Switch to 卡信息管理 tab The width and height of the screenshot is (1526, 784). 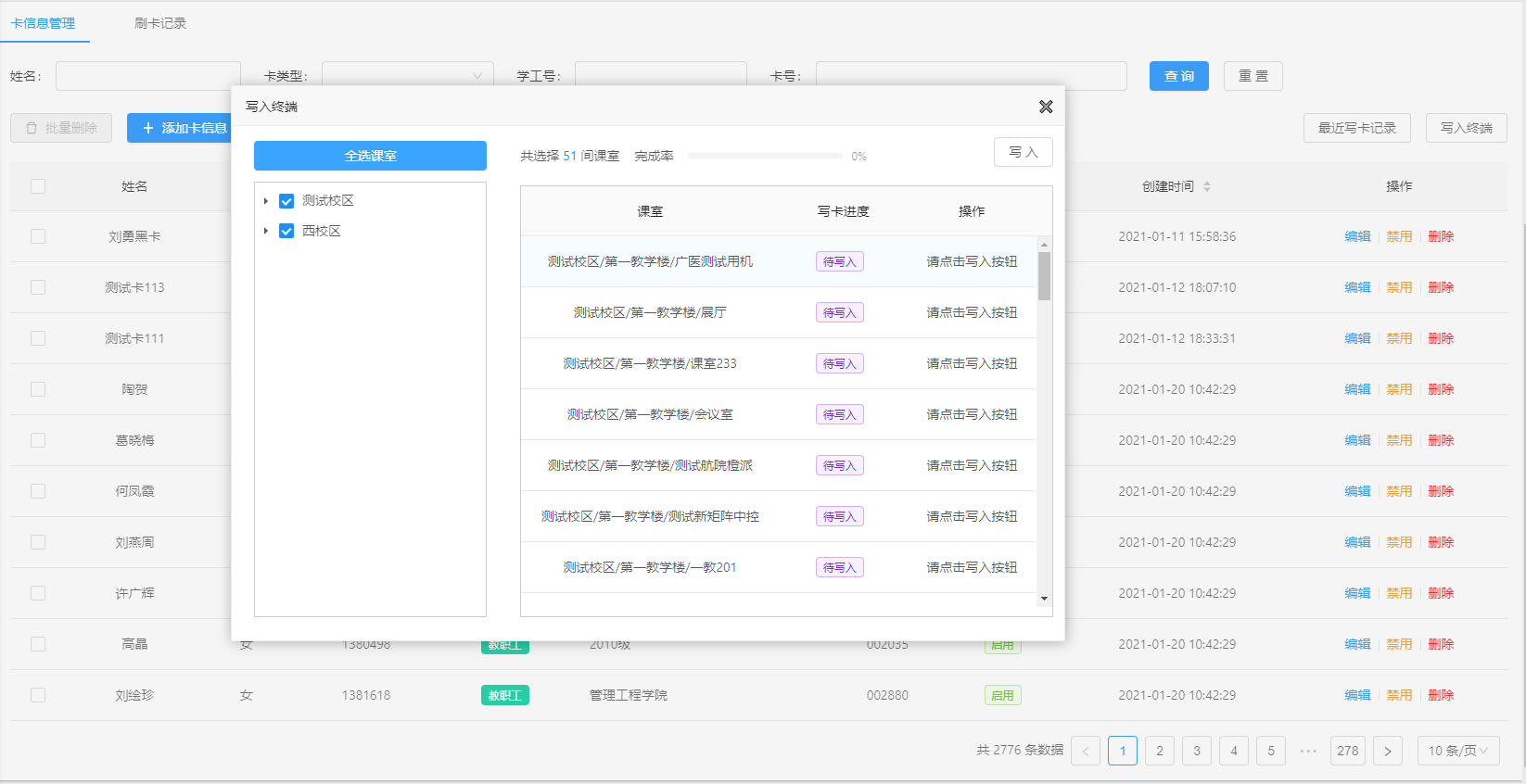(x=43, y=23)
